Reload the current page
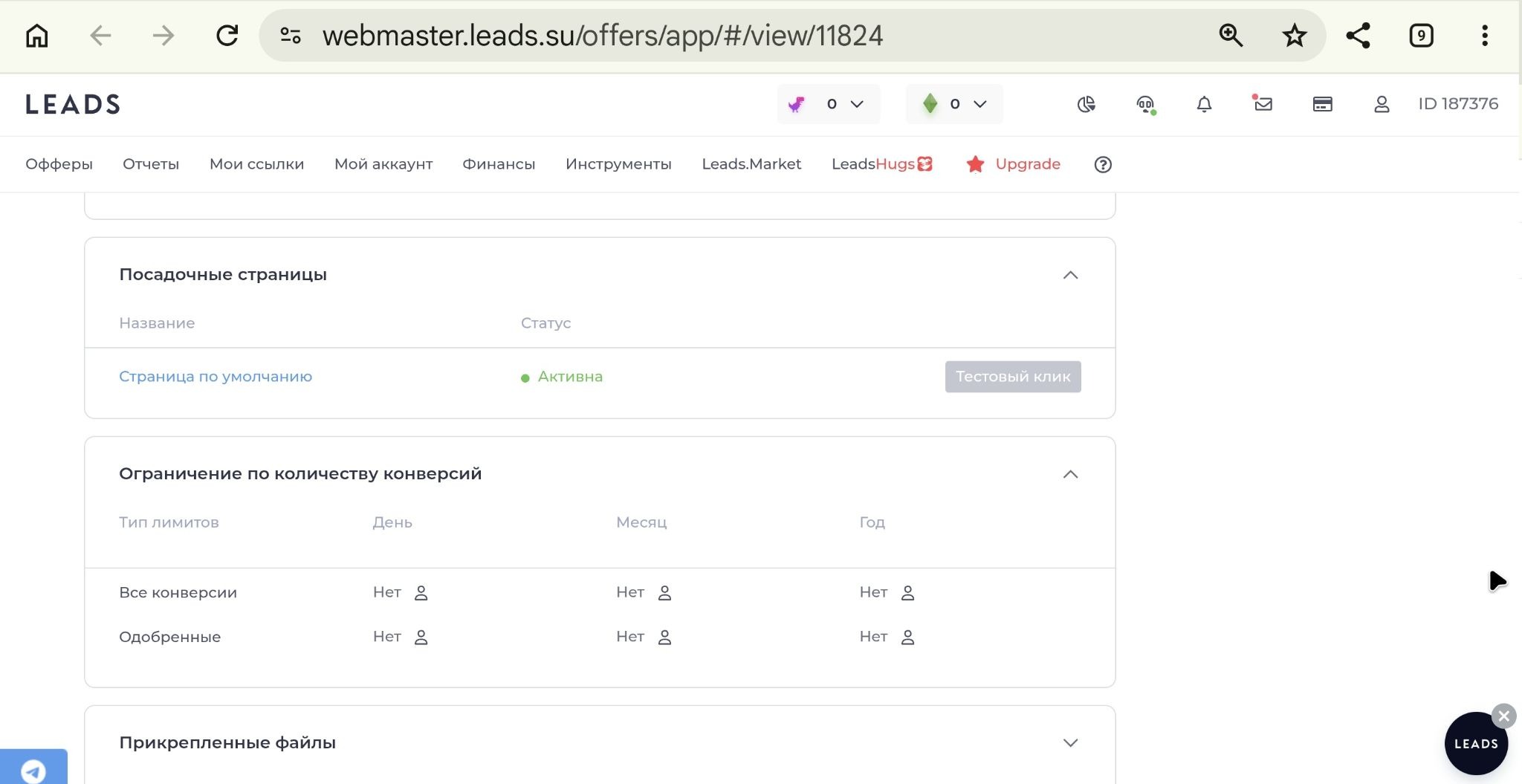1522x784 pixels. (227, 36)
